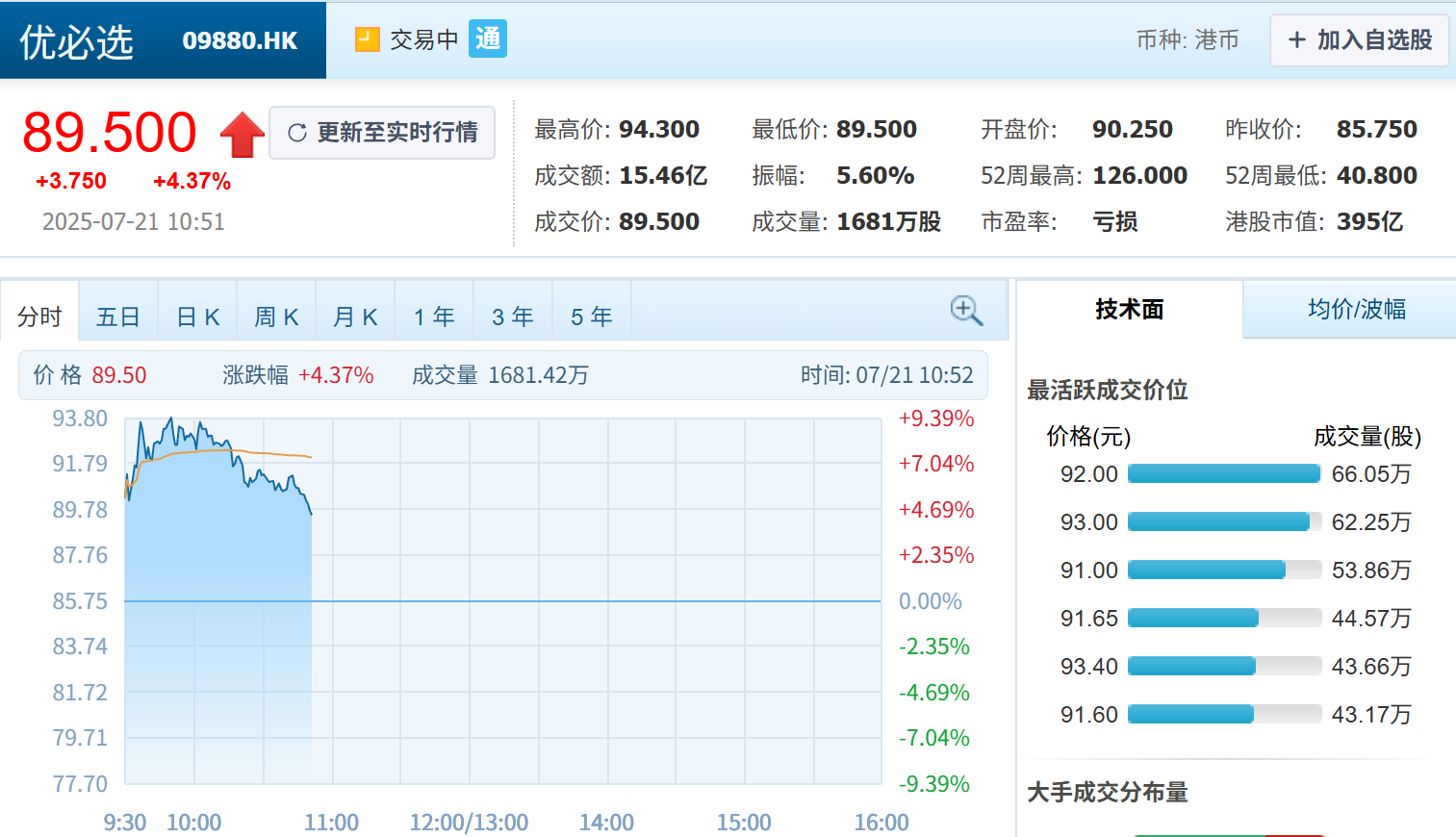Click the 加入自选股 watchlist button
The width and height of the screenshot is (1456, 837).
[1358, 40]
